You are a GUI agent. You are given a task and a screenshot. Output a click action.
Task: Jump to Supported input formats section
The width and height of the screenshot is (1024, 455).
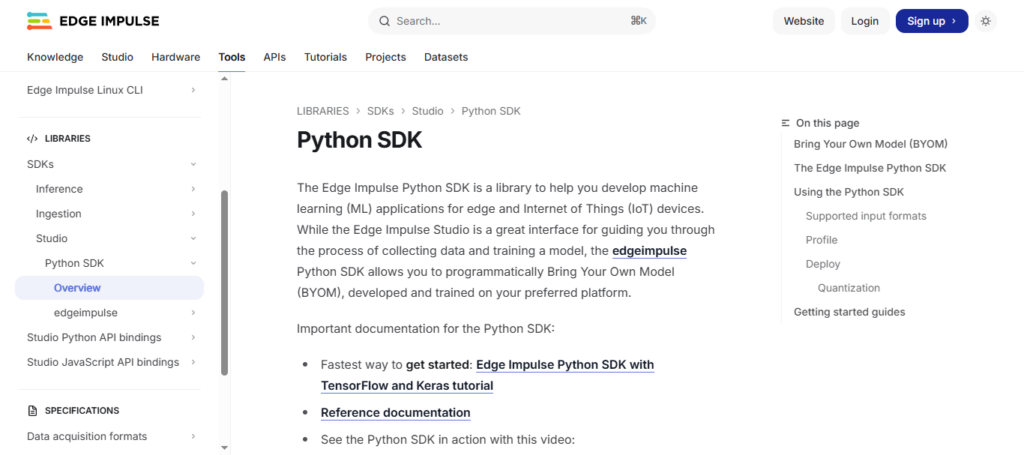(x=866, y=216)
